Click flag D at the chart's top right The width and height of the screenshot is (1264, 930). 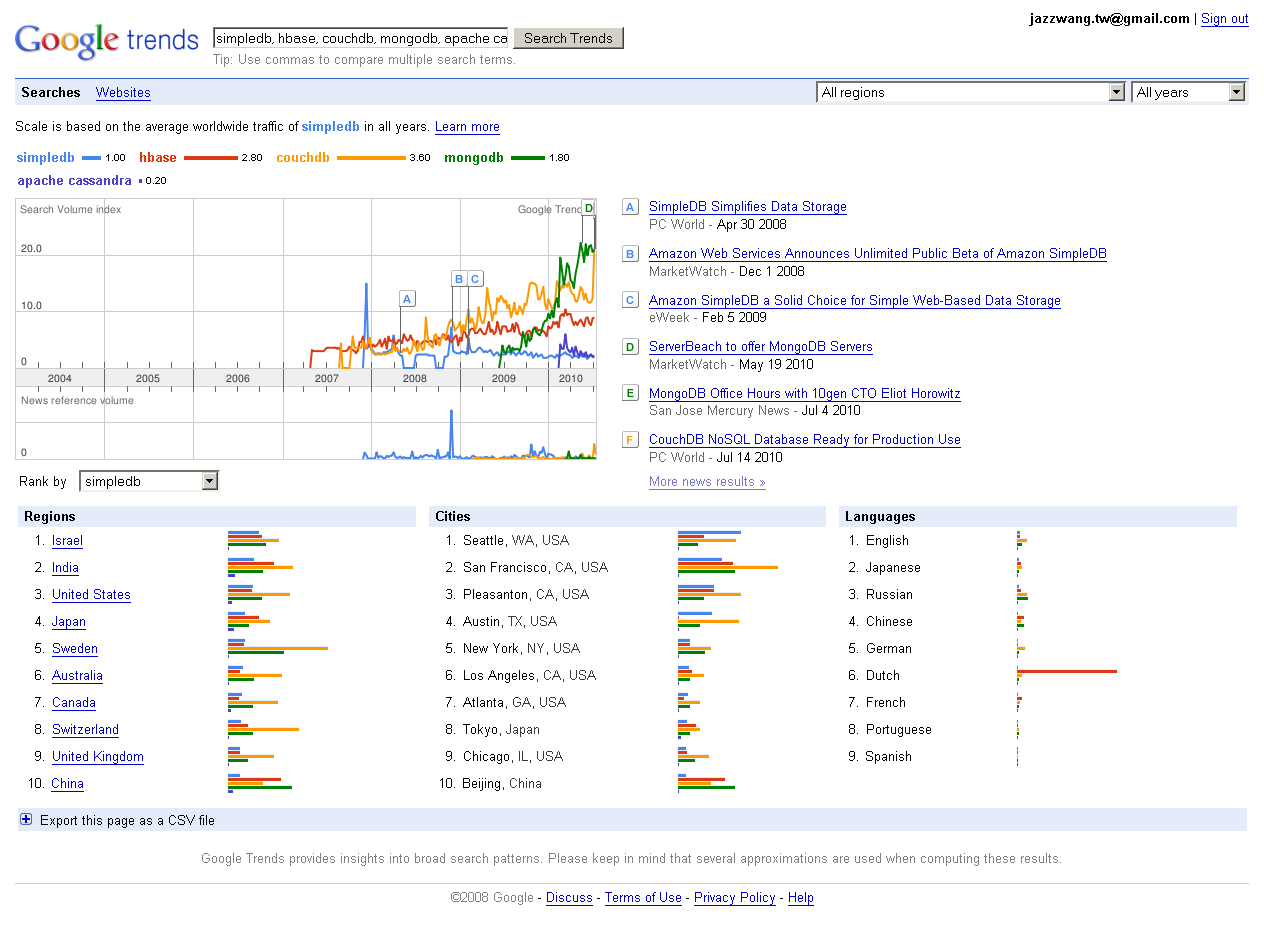tap(589, 208)
